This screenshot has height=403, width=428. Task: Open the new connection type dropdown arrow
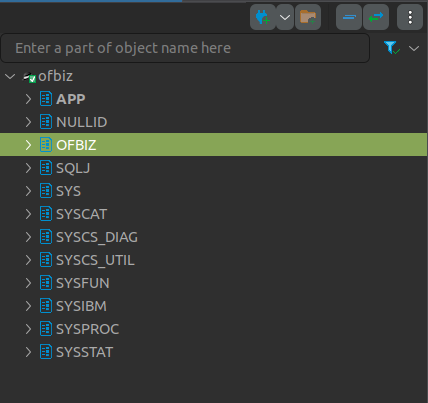pyautogui.click(x=285, y=17)
